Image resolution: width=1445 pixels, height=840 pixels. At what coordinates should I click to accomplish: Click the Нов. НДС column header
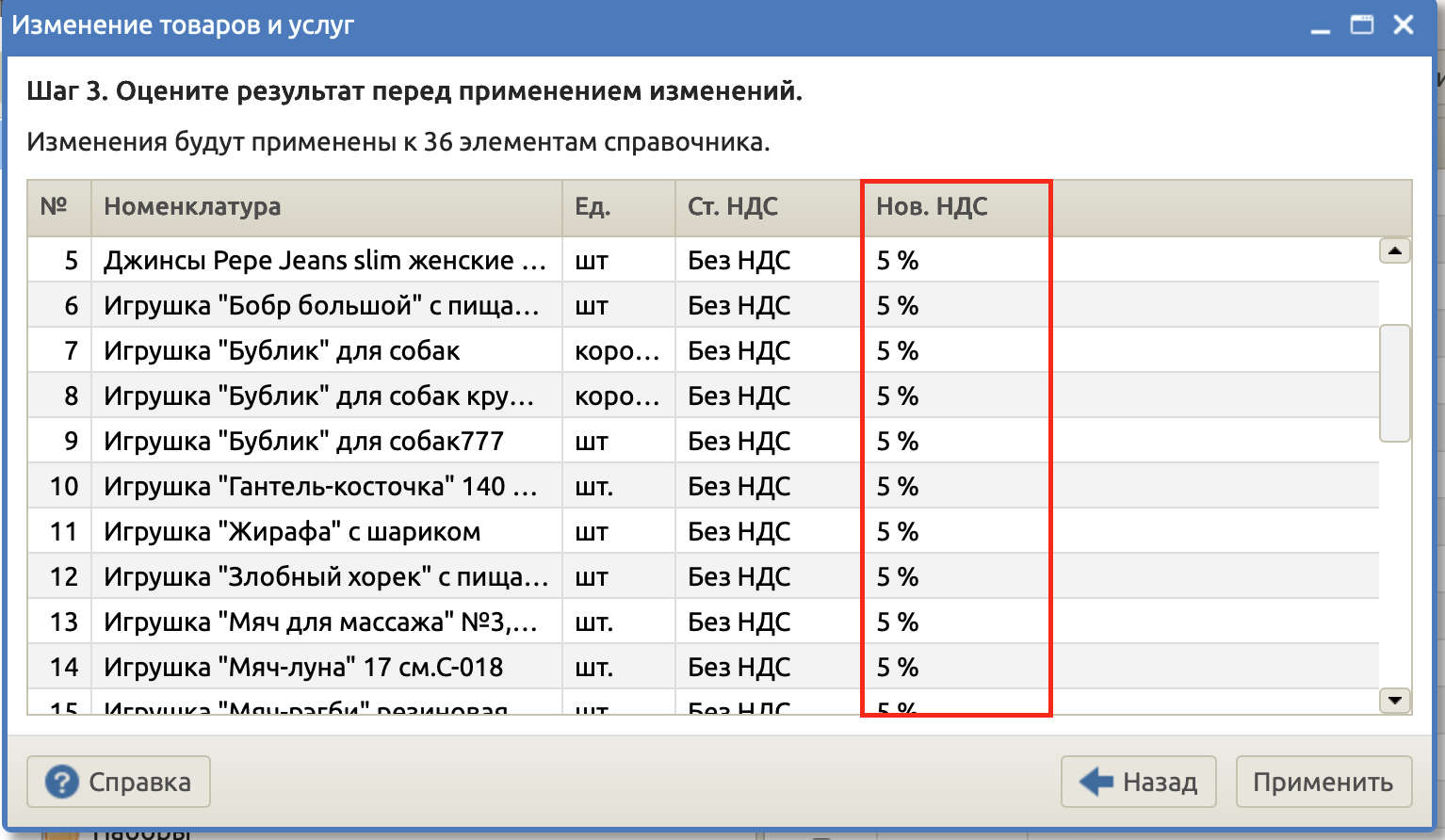pos(955,207)
